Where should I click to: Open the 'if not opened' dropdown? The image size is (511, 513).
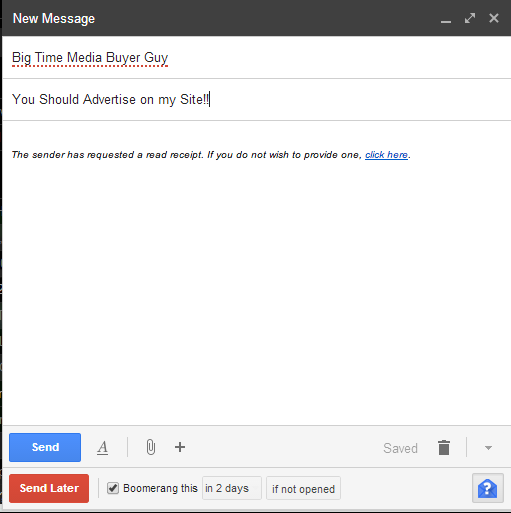303,488
